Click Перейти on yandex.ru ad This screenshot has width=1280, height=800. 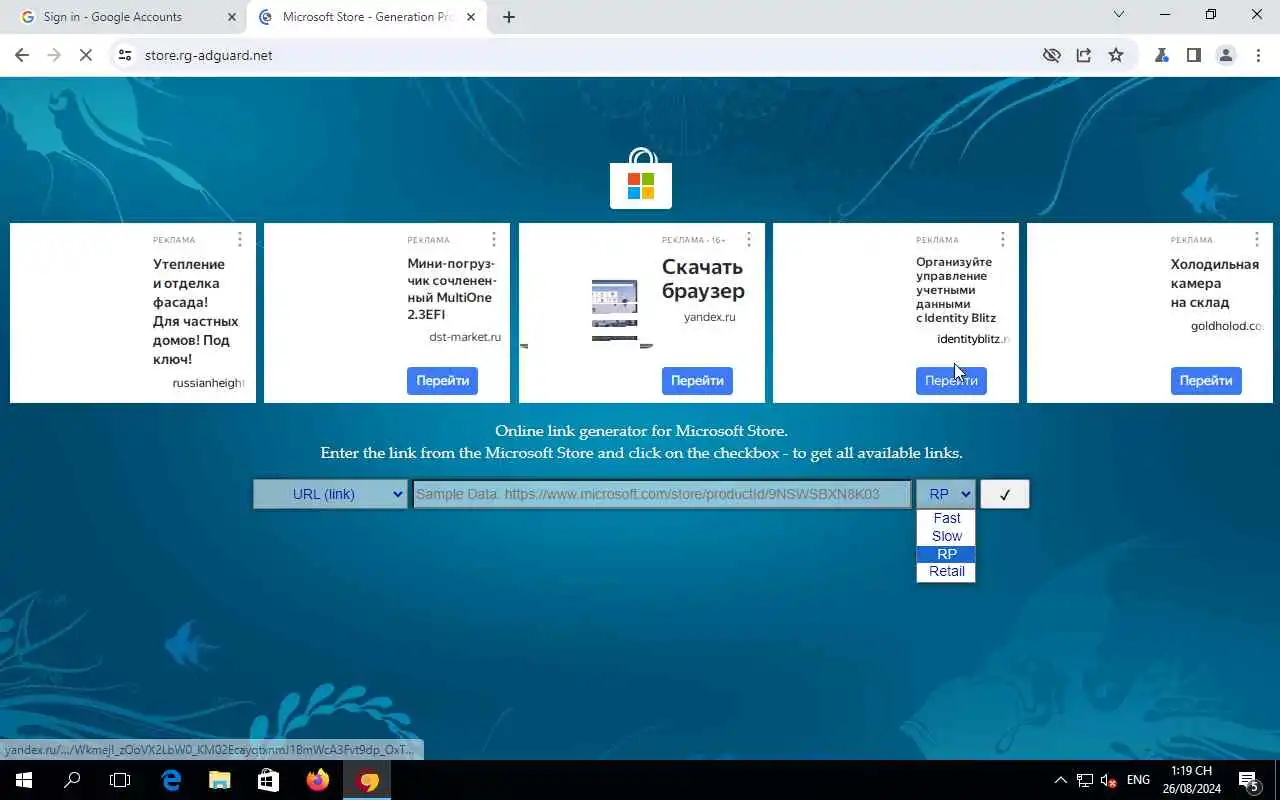[x=697, y=381]
